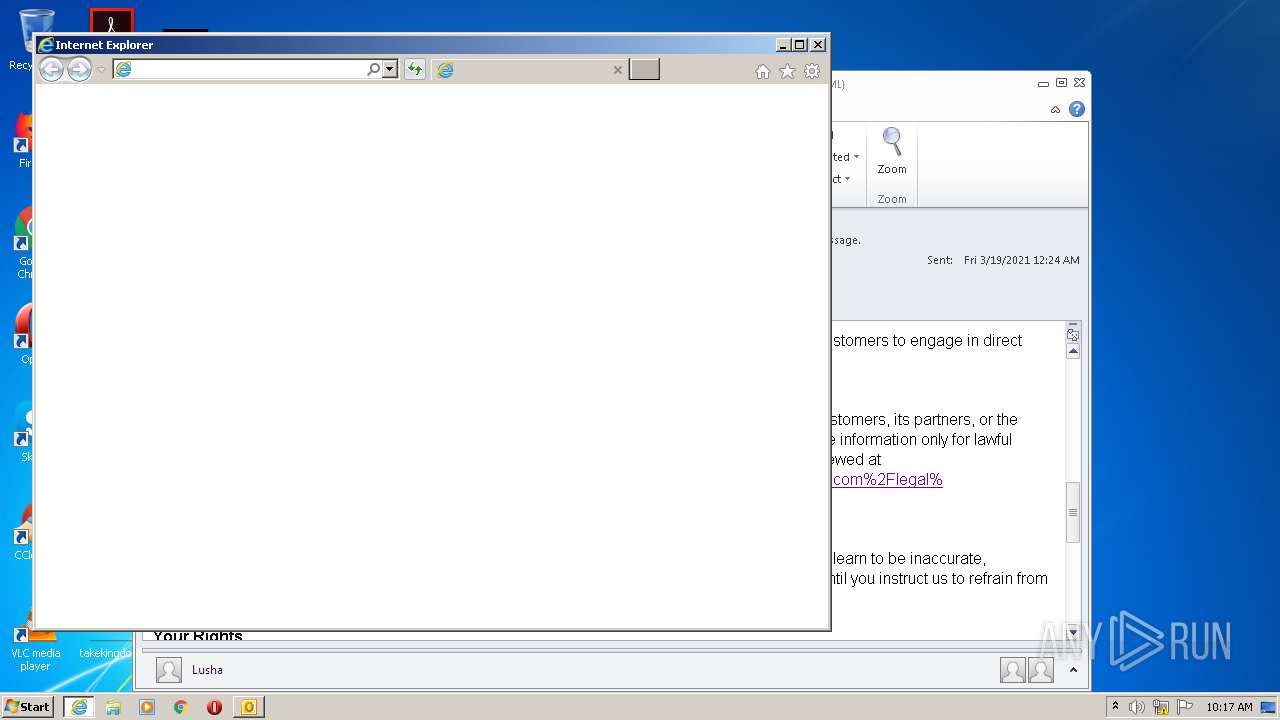The image size is (1280, 720).
Task: Collapse the Outlook ribbon
Action: pyautogui.click(x=1055, y=110)
